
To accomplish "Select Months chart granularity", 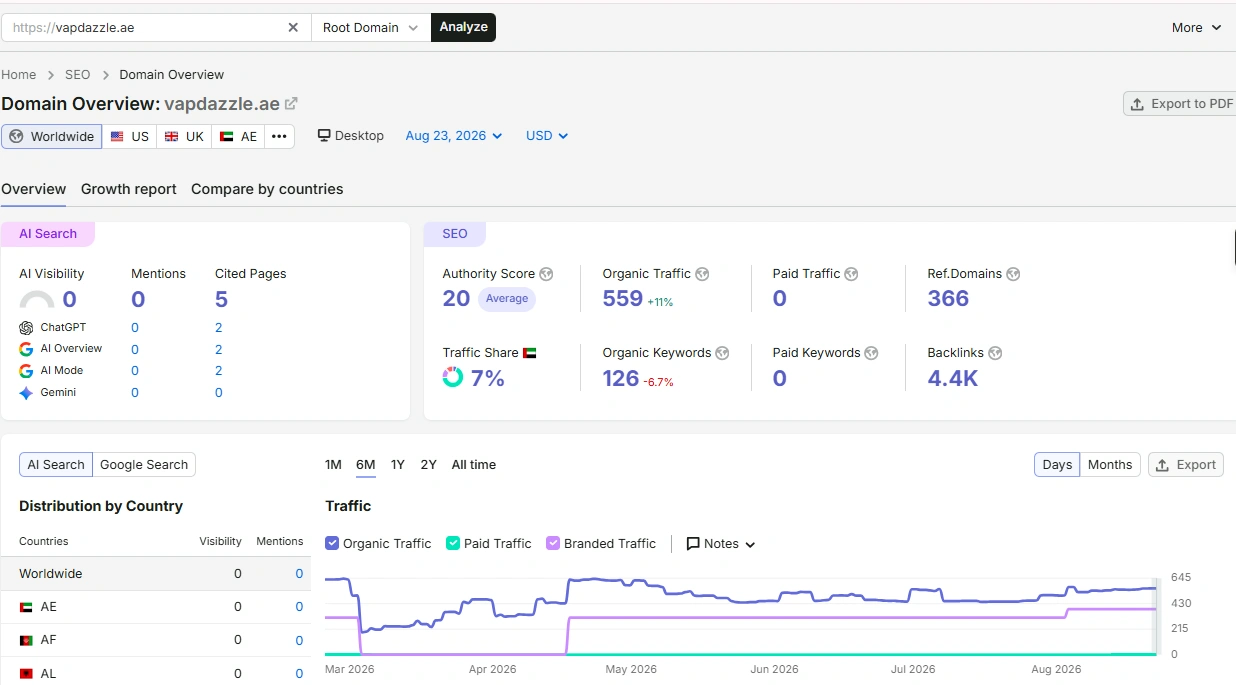I will [1110, 464].
